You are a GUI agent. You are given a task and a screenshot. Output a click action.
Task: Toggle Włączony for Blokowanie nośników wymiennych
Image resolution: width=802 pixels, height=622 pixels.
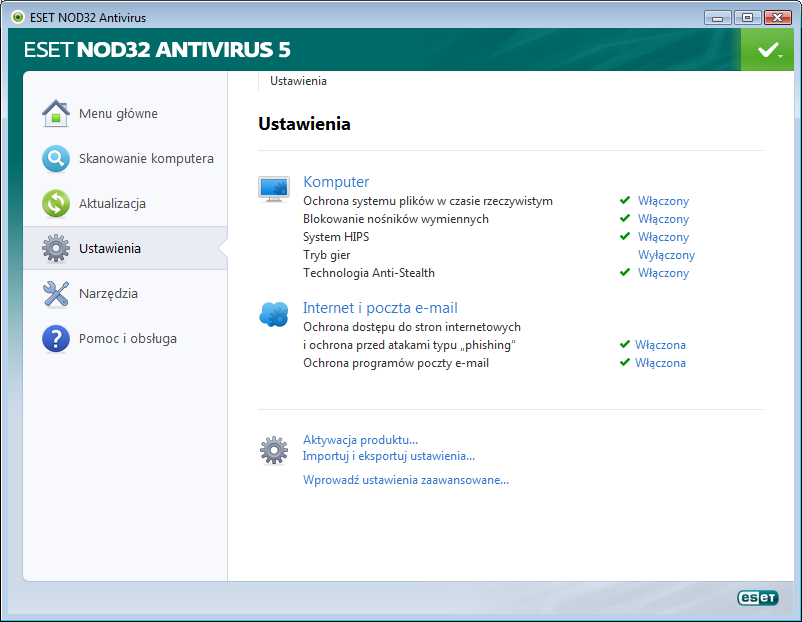(663, 219)
